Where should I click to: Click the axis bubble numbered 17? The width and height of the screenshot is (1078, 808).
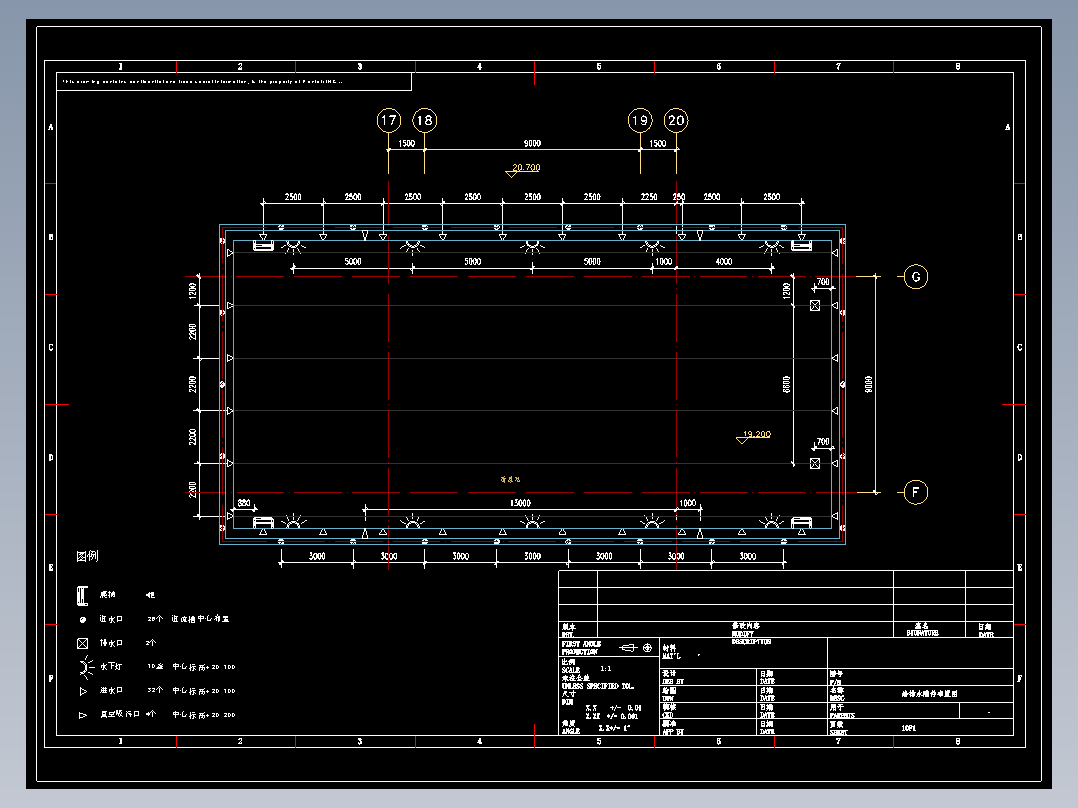388,120
